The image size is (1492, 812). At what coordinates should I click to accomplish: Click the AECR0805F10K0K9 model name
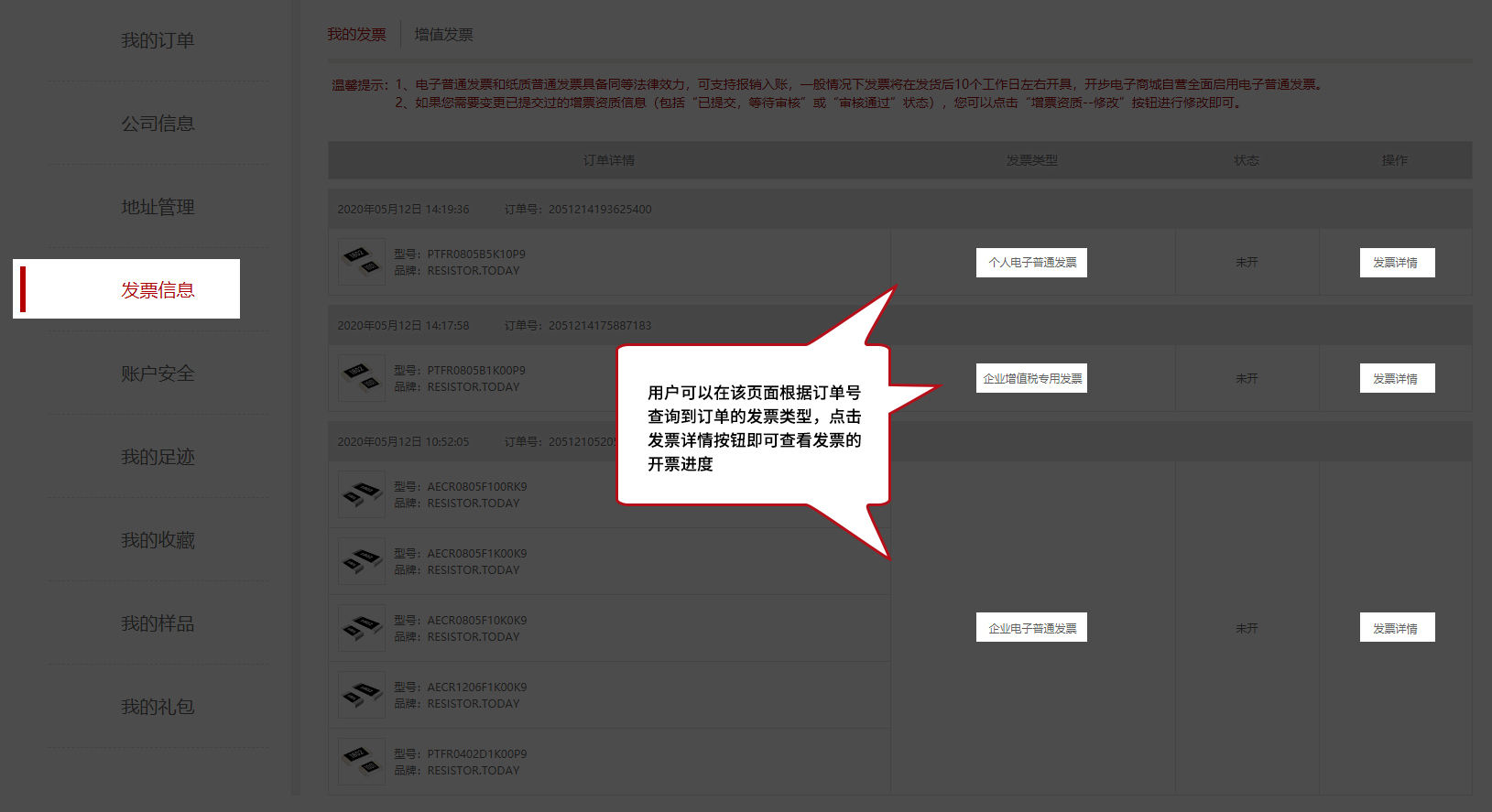tap(476, 621)
